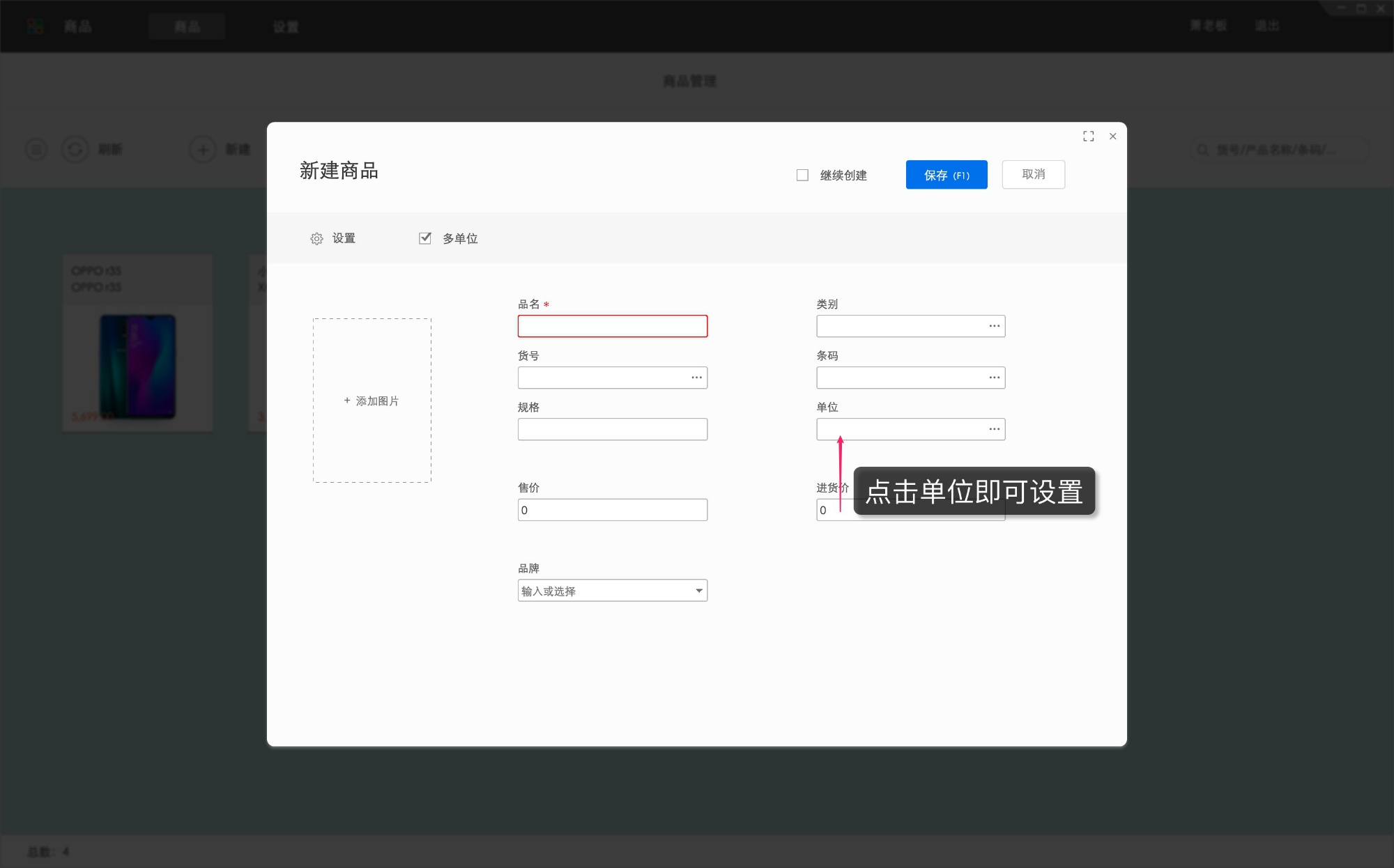This screenshot has height=868, width=1394.
Task: Expand the brand dropdown arrow
Action: [x=698, y=591]
